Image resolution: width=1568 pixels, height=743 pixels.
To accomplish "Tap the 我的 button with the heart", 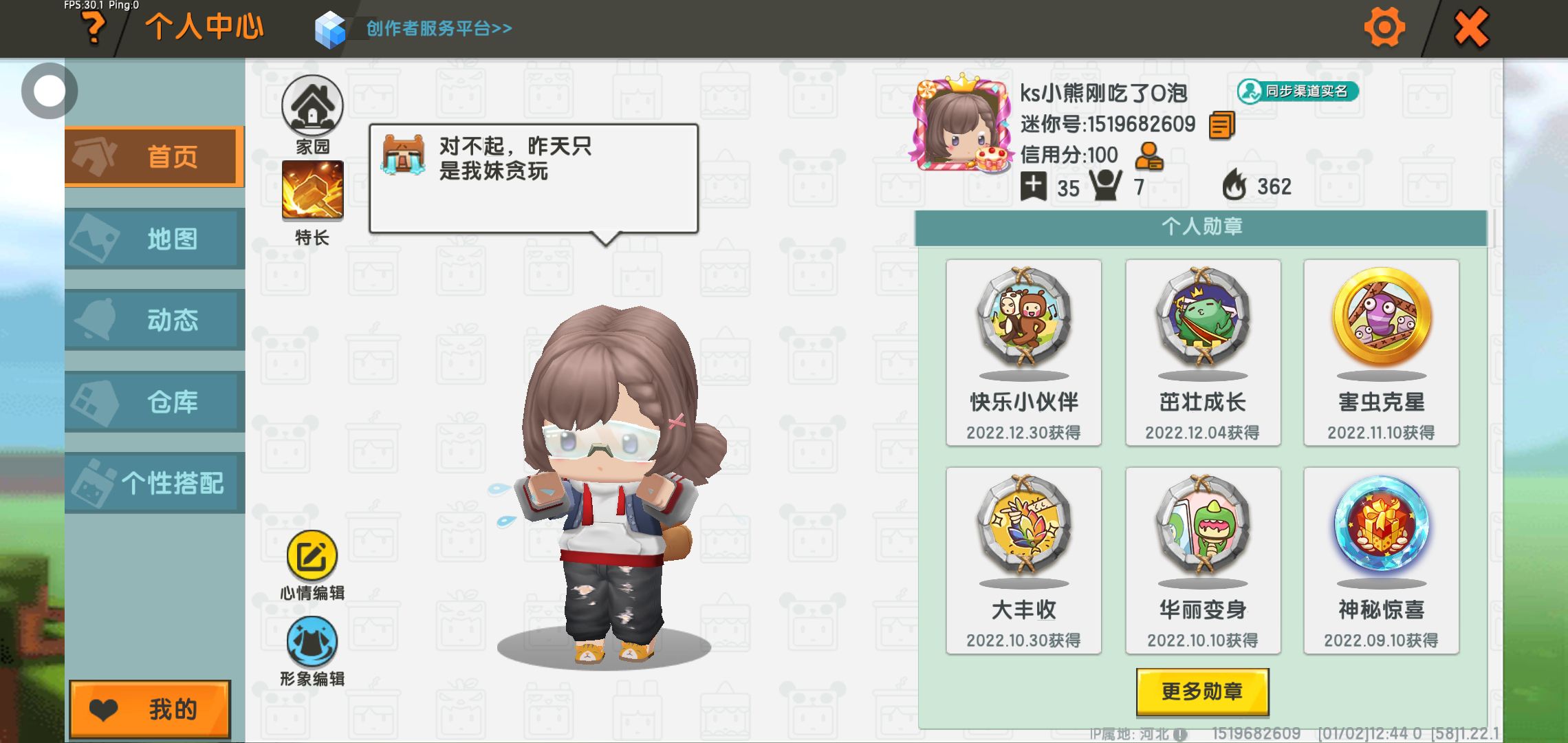I will click(150, 709).
